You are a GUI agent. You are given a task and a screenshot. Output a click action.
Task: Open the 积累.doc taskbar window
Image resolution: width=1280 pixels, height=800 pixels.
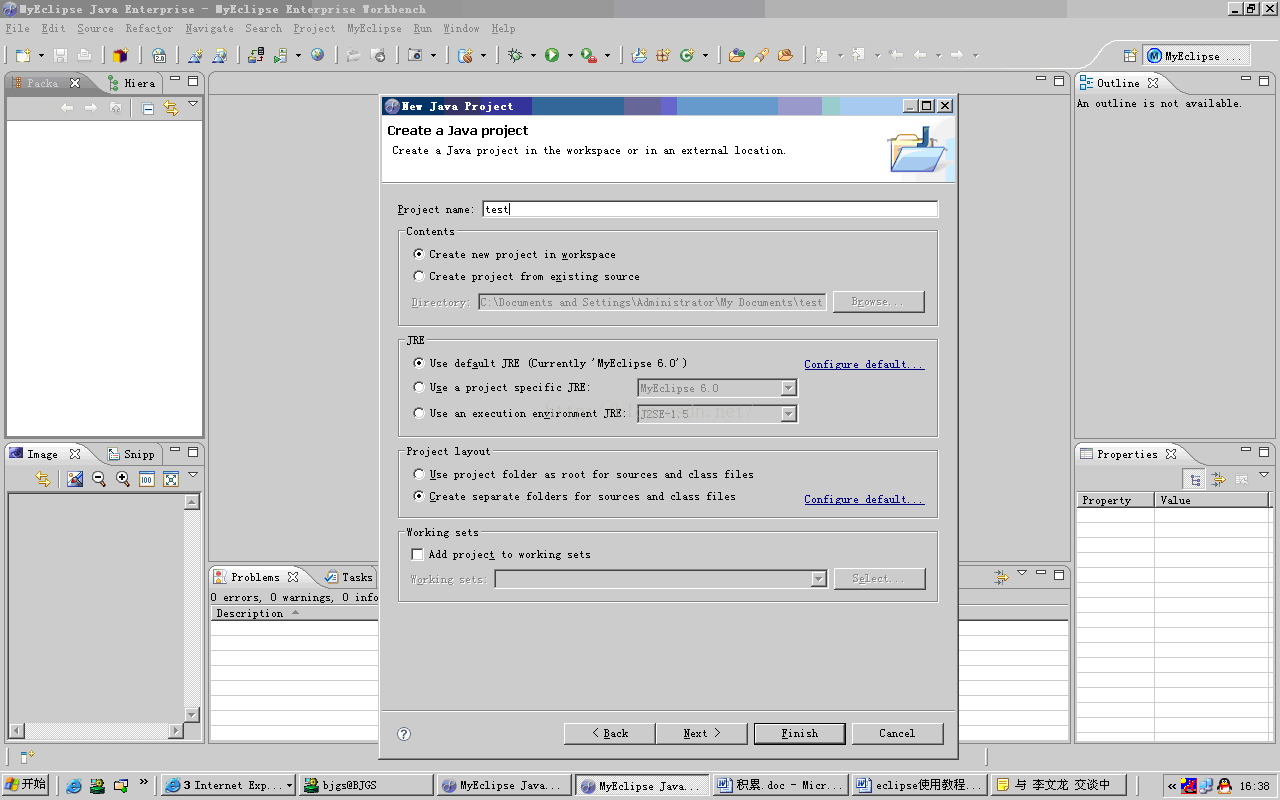[780, 785]
